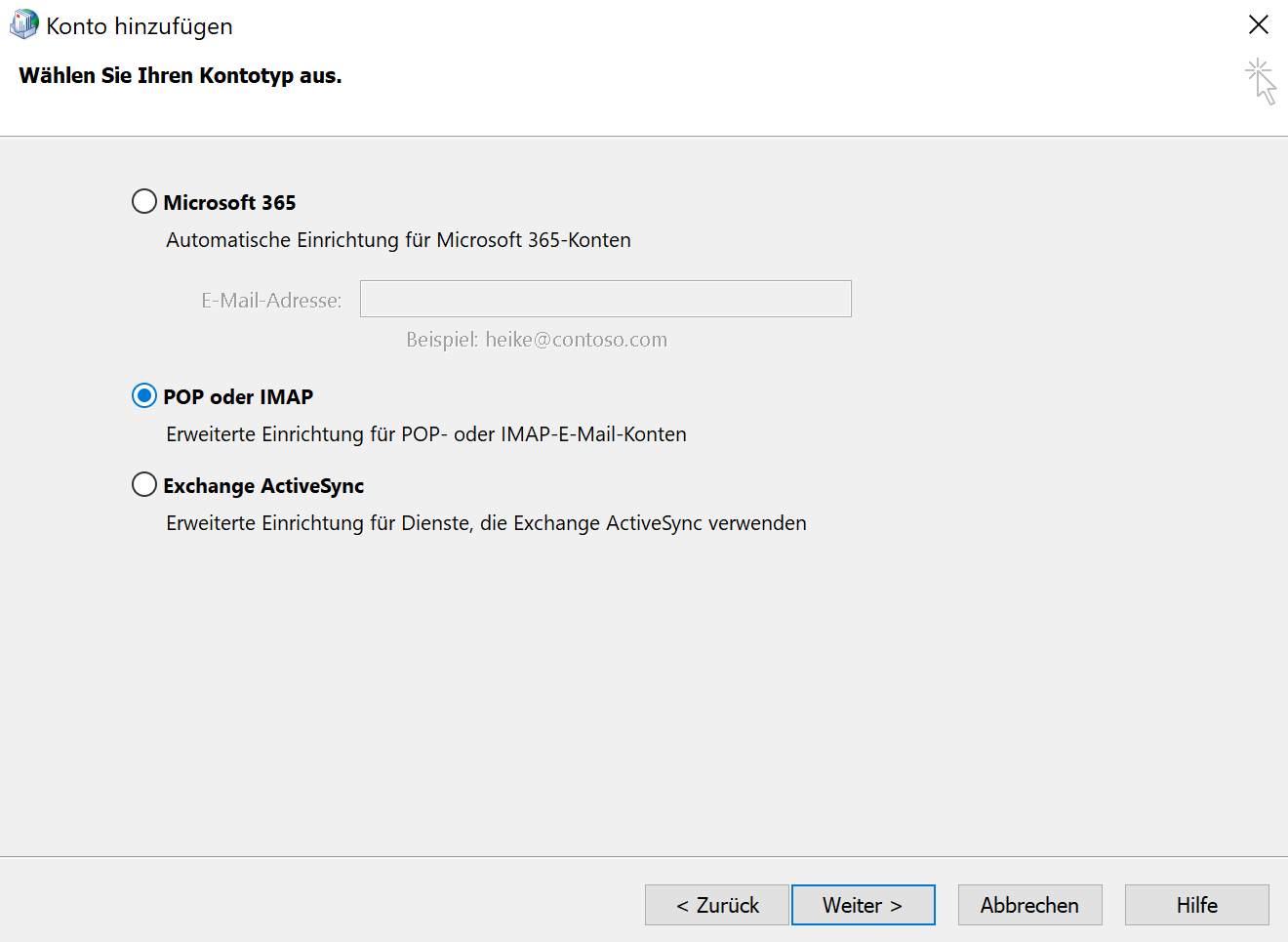Click the bold Microsoft 365 option label

pos(229,202)
